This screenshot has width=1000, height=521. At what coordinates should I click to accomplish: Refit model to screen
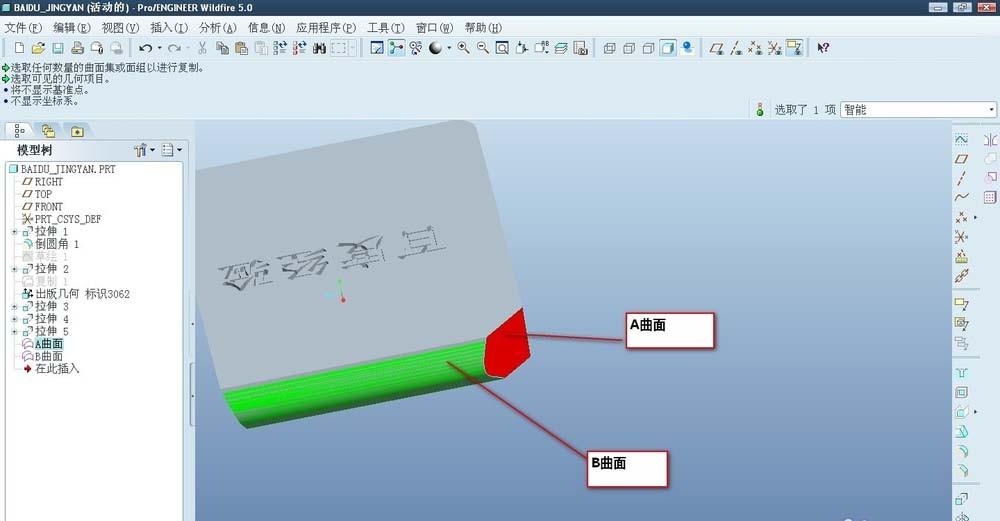(x=503, y=48)
